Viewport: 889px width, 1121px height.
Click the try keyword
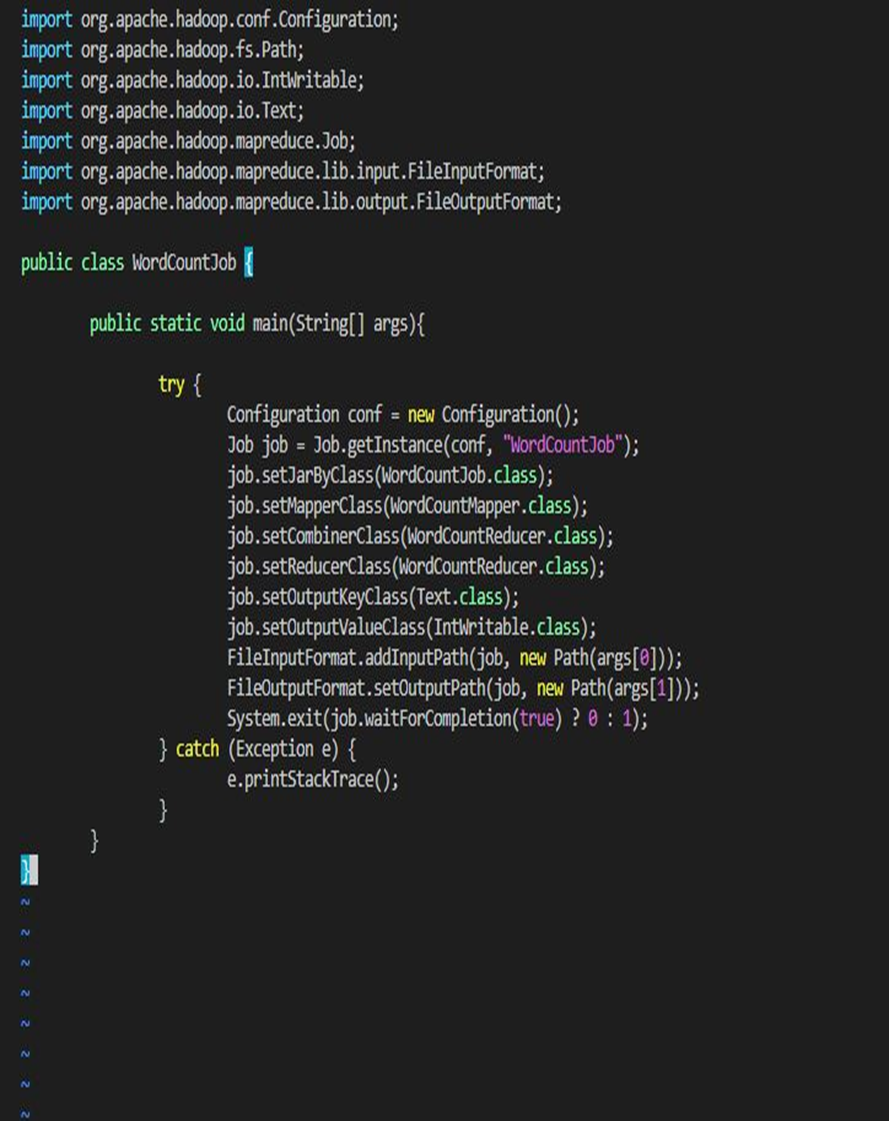click(172, 385)
